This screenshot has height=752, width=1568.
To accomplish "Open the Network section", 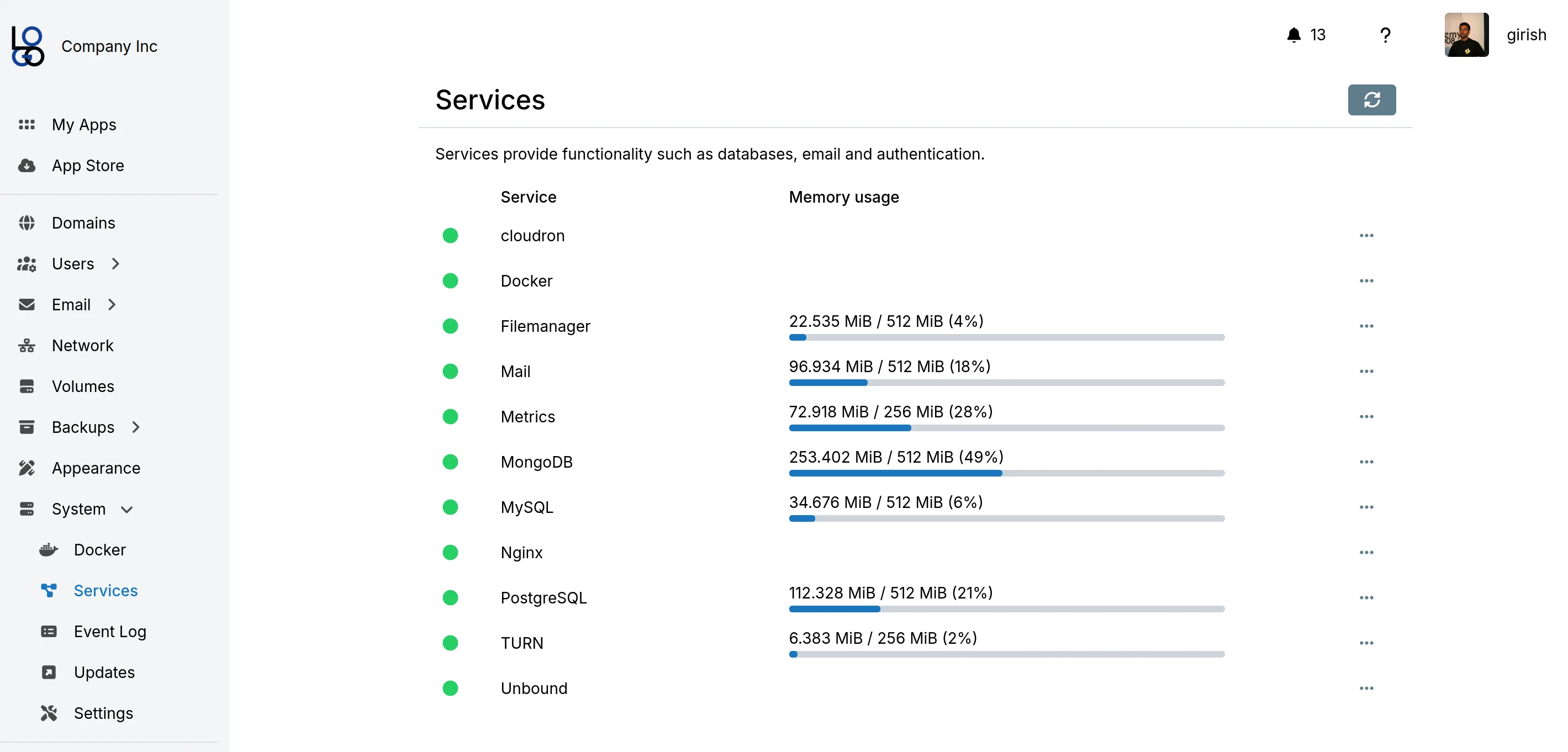I will point(82,345).
